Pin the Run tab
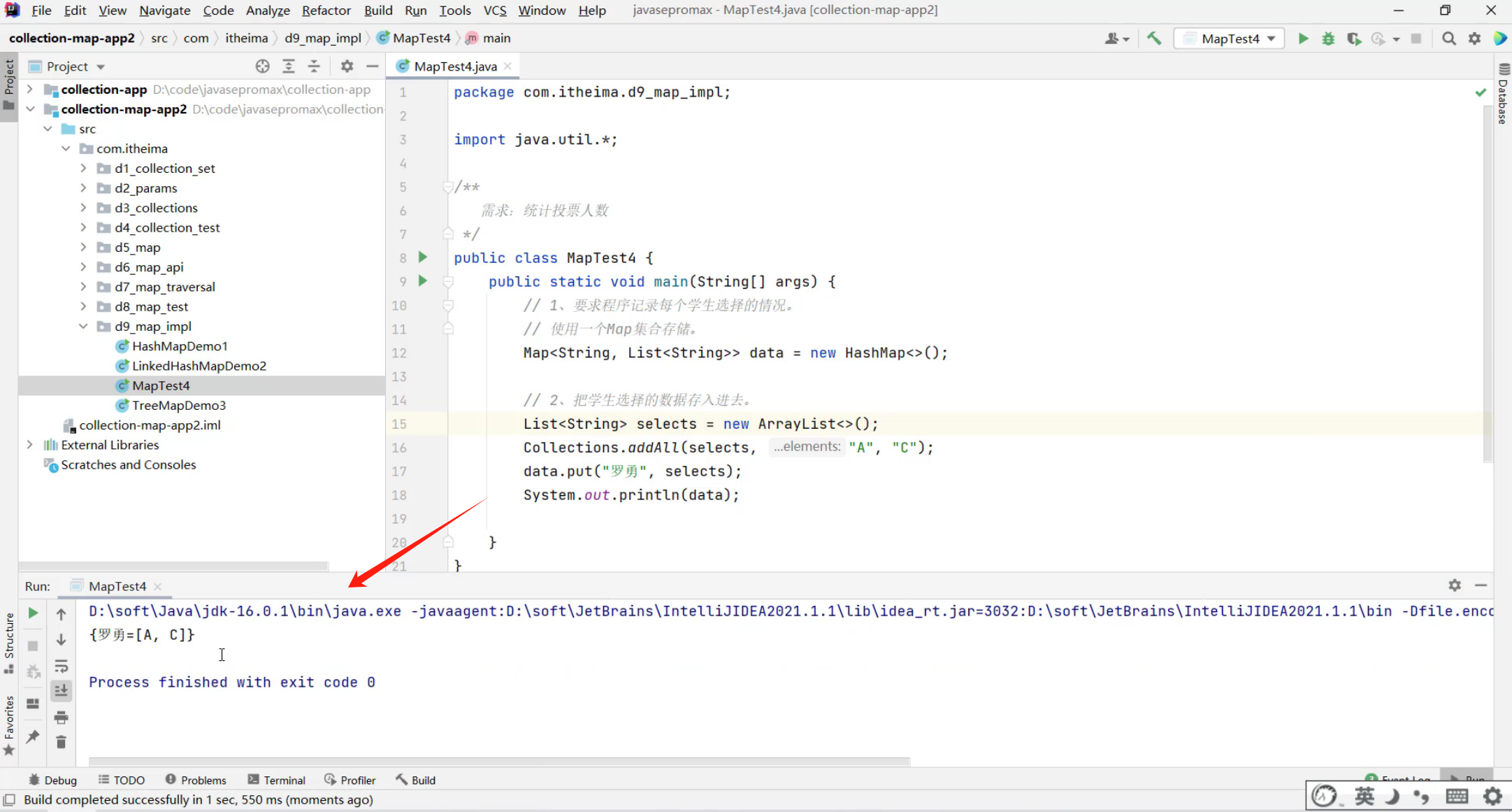1512x812 pixels. 33,736
